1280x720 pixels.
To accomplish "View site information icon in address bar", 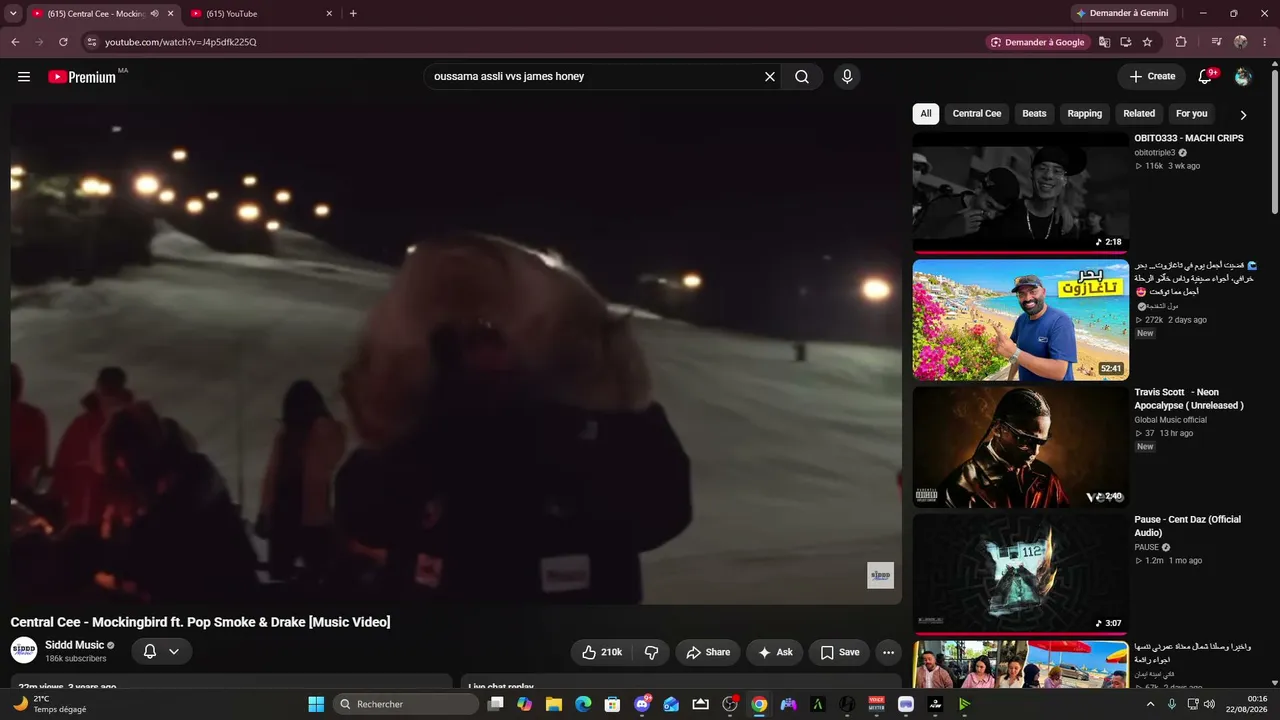I will 91,42.
